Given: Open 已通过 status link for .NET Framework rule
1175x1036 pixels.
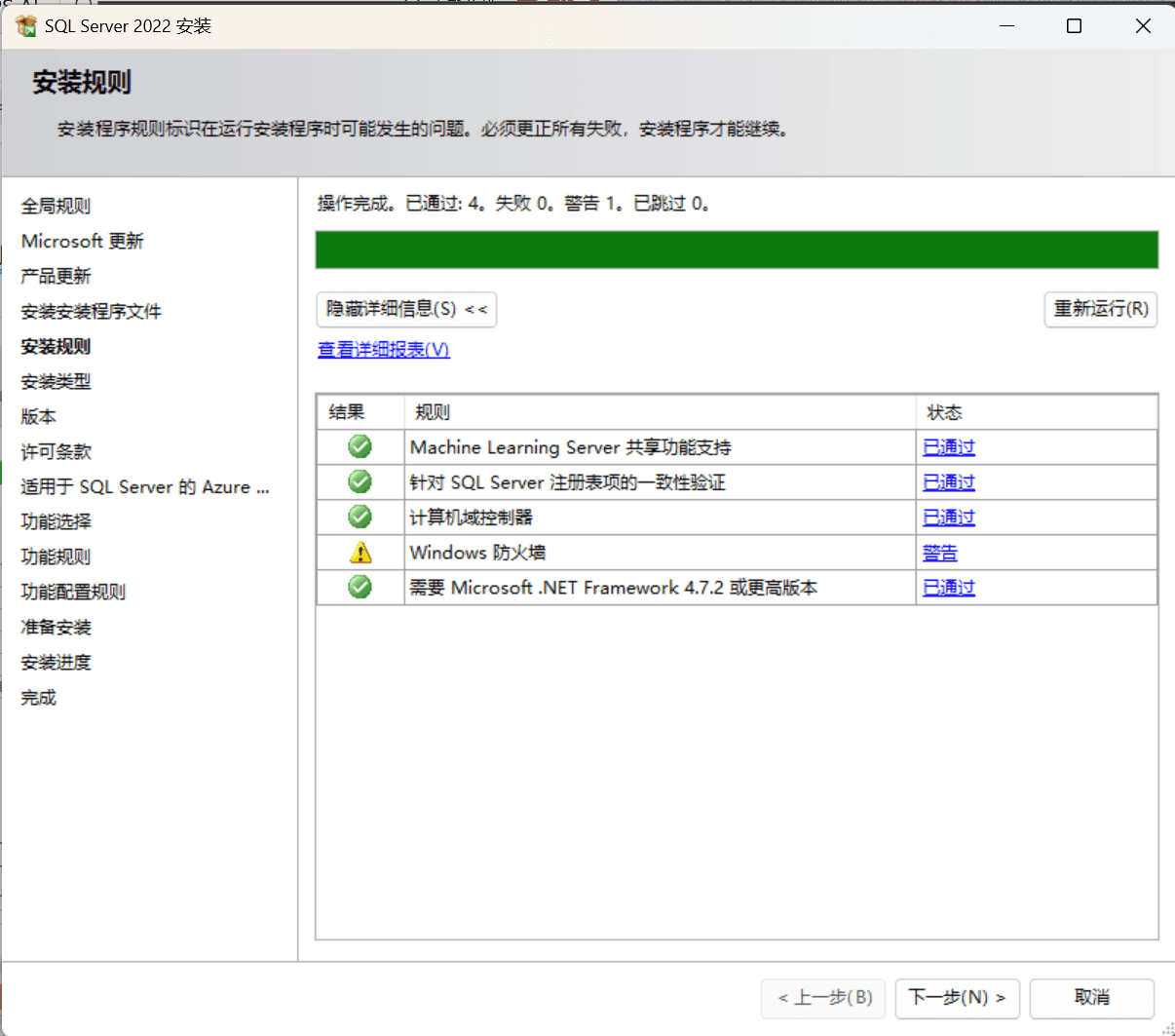Looking at the screenshot, I should pos(949,588).
